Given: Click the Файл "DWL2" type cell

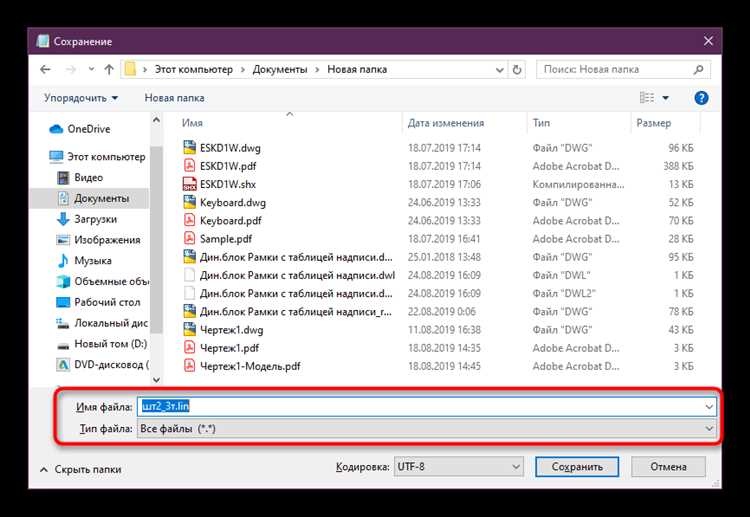Looking at the screenshot, I should point(564,294).
